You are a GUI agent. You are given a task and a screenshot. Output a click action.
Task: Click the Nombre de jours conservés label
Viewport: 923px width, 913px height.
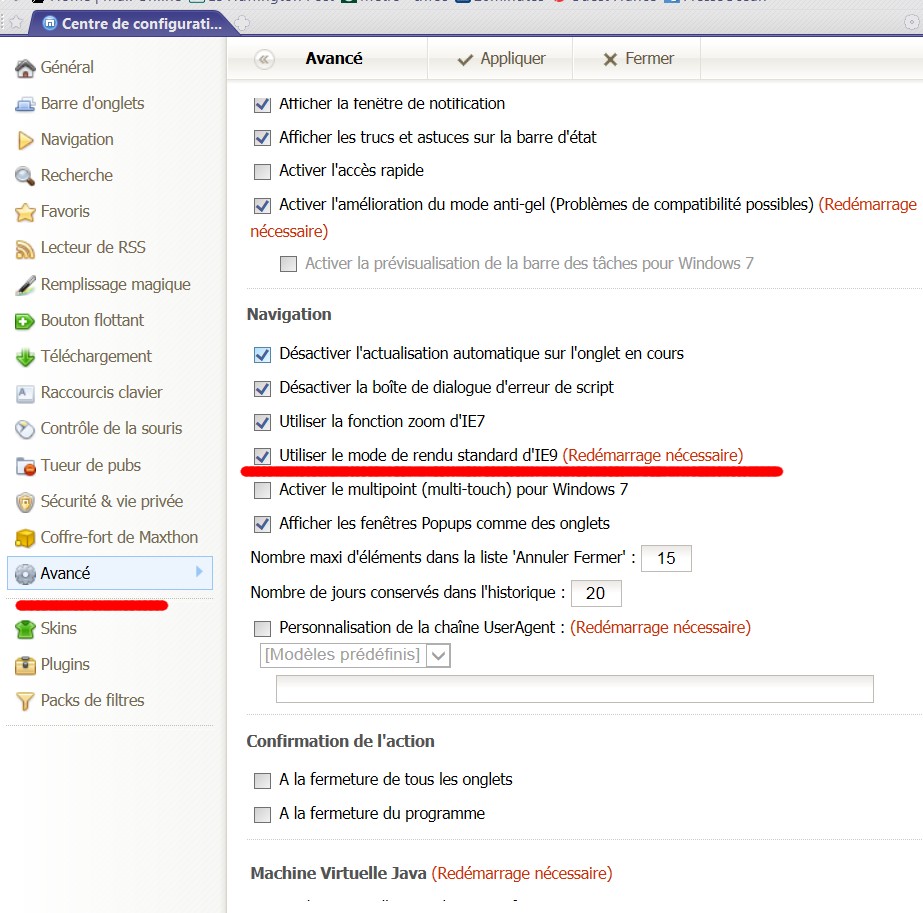point(407,592)
